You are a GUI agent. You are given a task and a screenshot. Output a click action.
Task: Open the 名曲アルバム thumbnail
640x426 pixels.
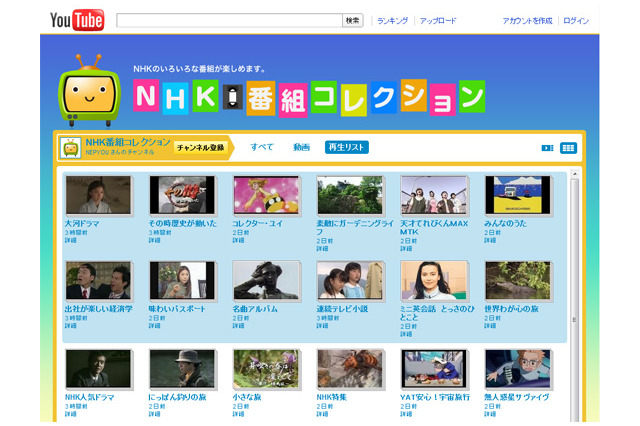[x=266, y=280]
